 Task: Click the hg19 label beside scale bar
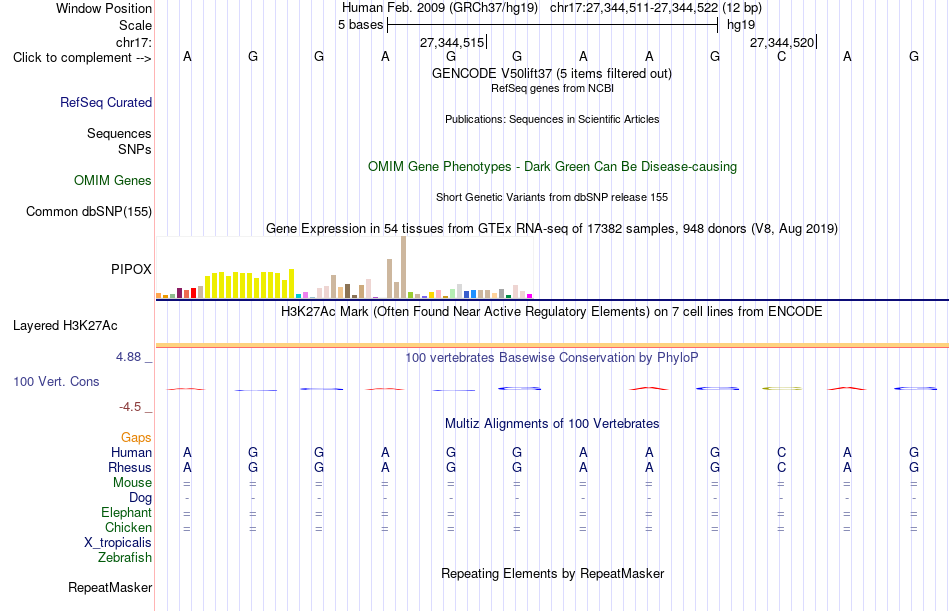click(x=741, y=25)
